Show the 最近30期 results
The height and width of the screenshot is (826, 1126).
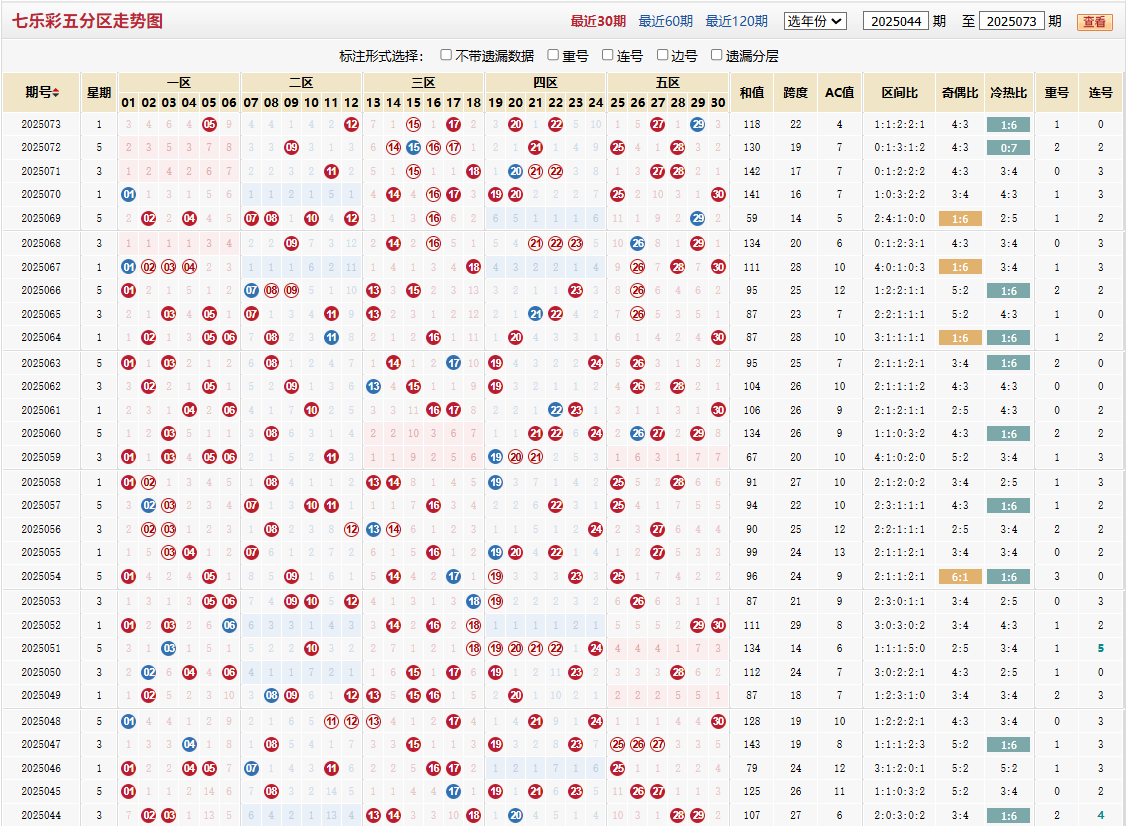pos(598,21)
